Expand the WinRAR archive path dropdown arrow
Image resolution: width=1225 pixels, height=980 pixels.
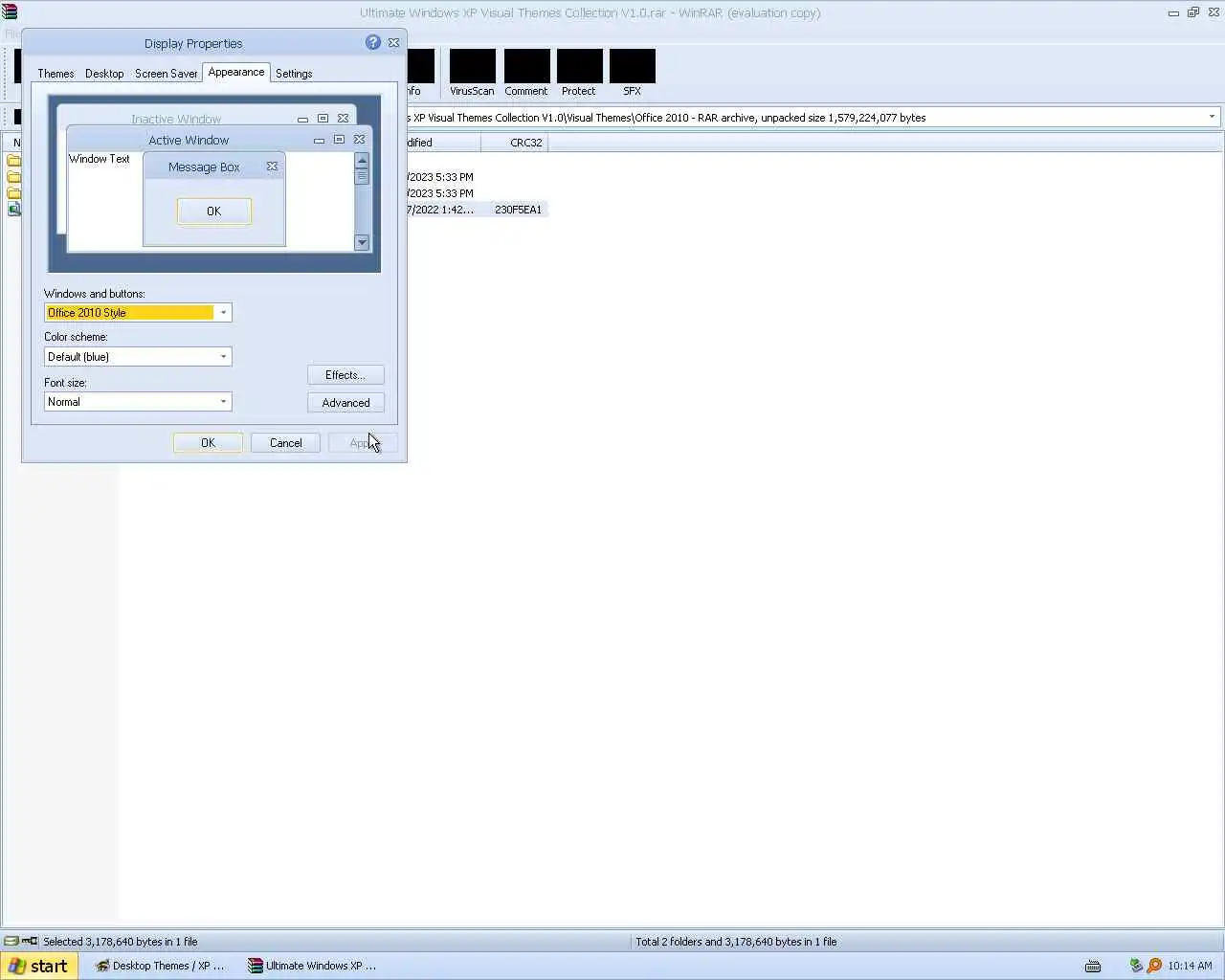(x=1212, y=118)
